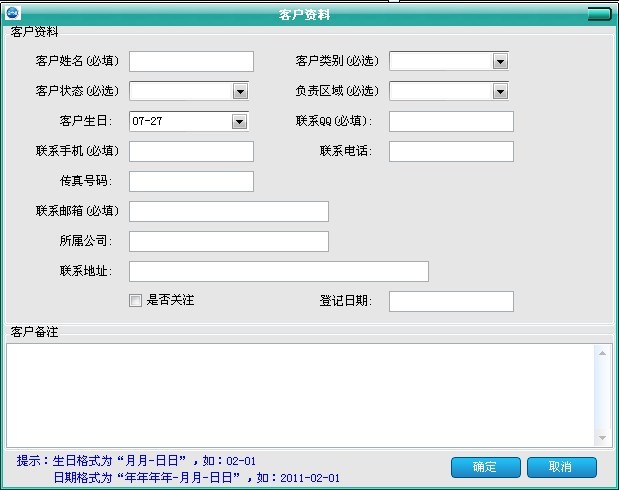Click the app logo icon in title bar

(13, 13)
